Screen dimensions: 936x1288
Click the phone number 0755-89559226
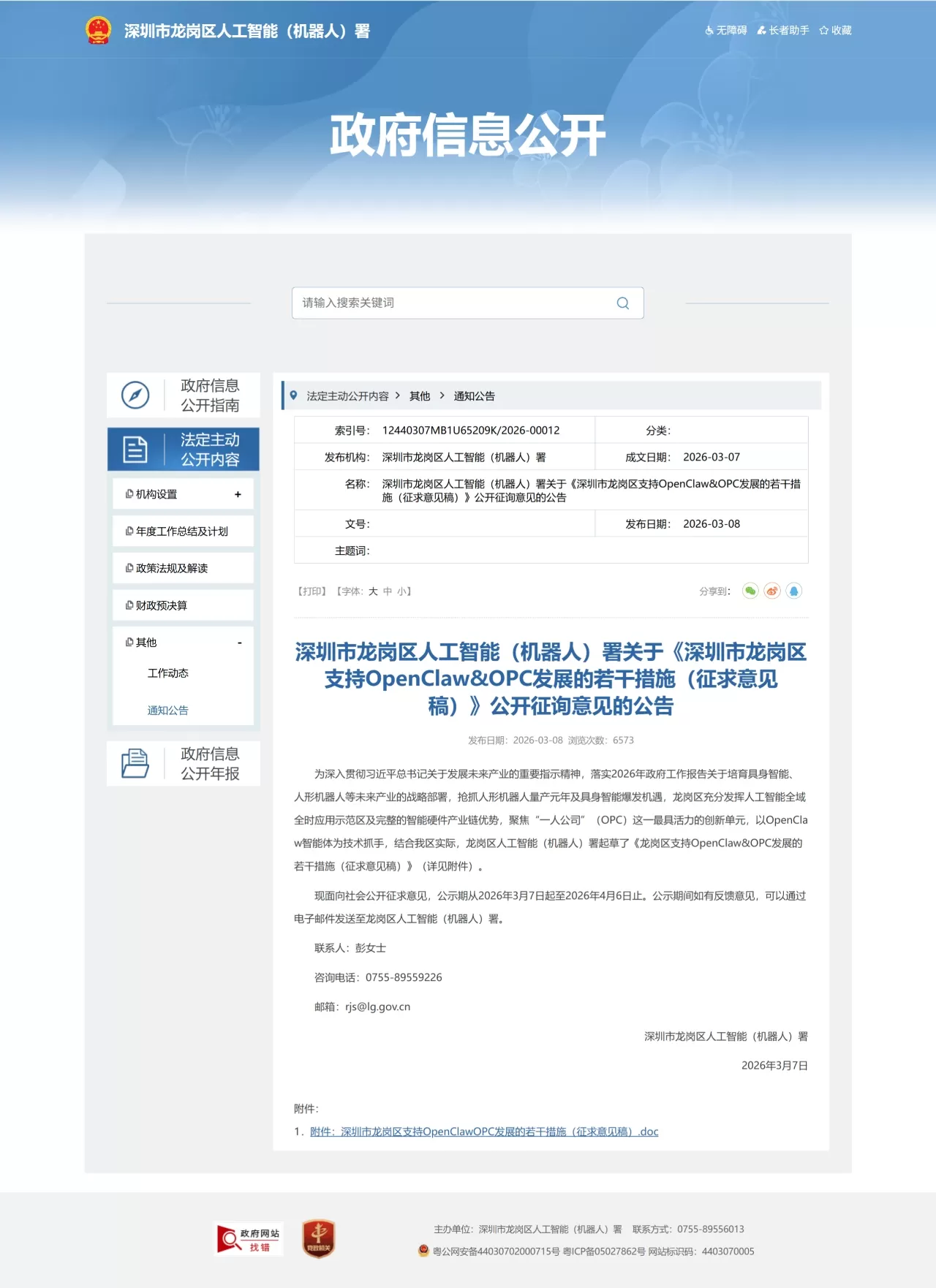404,978
